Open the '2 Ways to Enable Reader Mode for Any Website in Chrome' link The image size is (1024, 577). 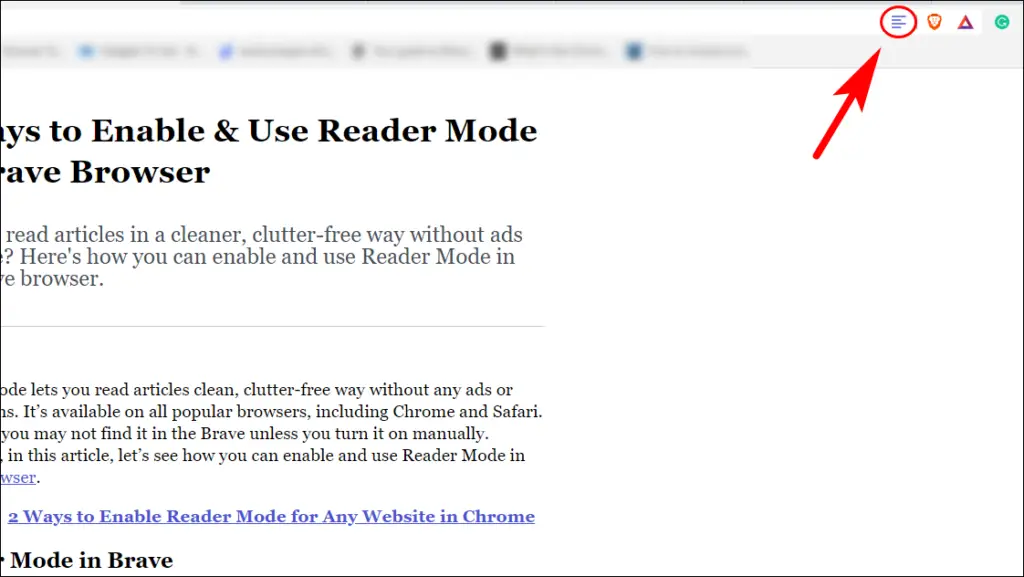pyautogui.click(x=271, y=516)
